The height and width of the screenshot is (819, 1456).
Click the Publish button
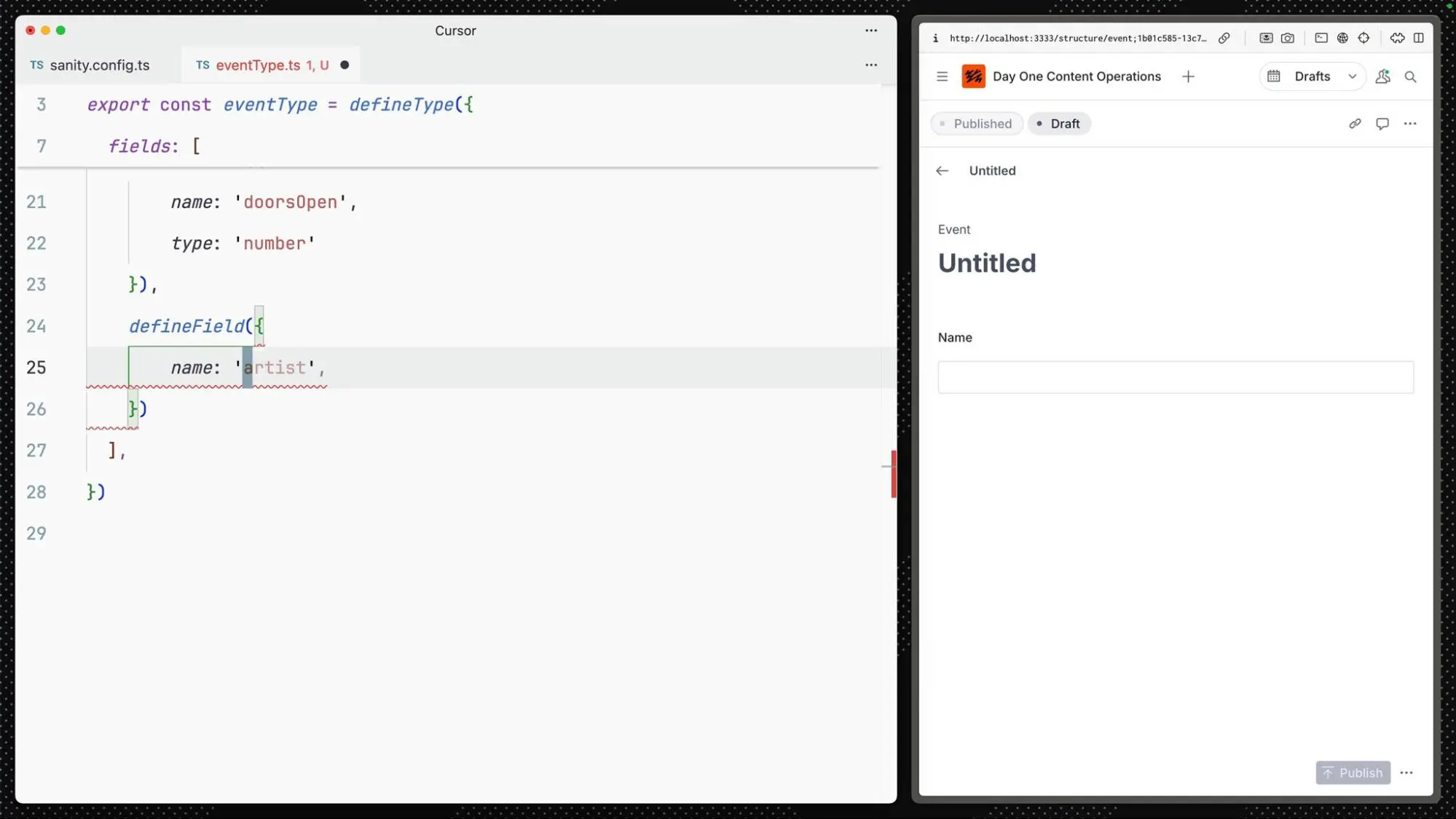click(x=1352, y=772)
